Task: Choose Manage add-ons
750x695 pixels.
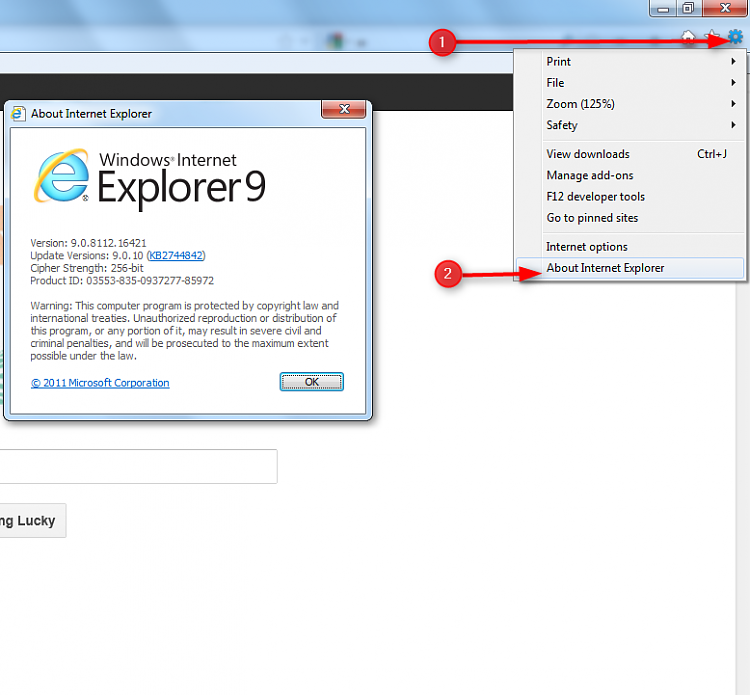Action: [630, 175]
